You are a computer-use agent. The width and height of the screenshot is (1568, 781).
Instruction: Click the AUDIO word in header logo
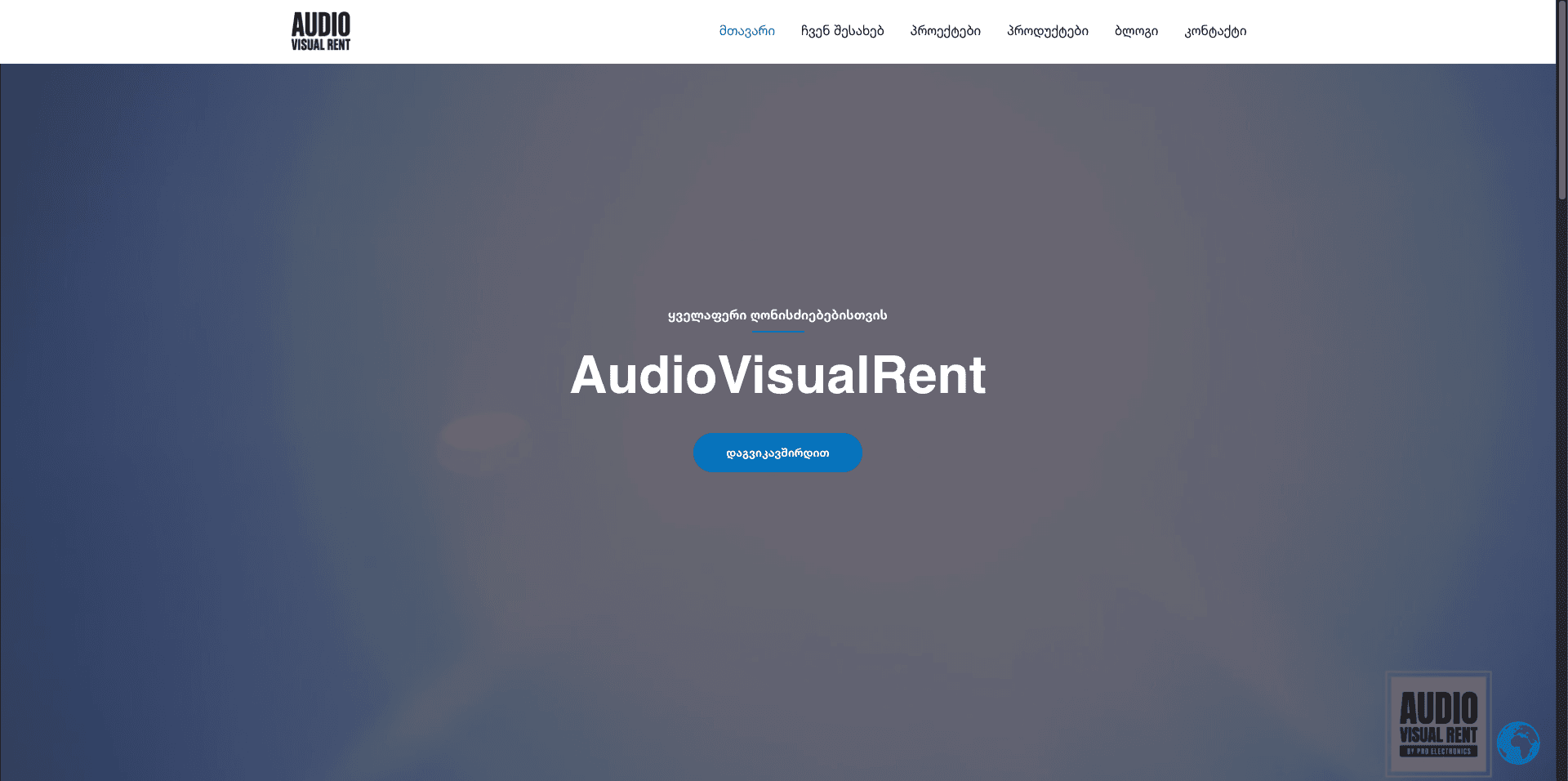click(x=320, y=24)
